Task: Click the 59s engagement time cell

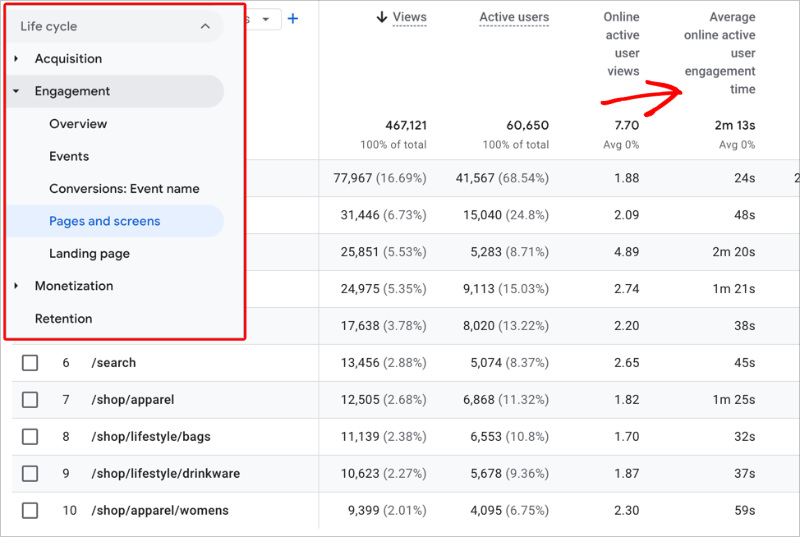Action: 745,510
